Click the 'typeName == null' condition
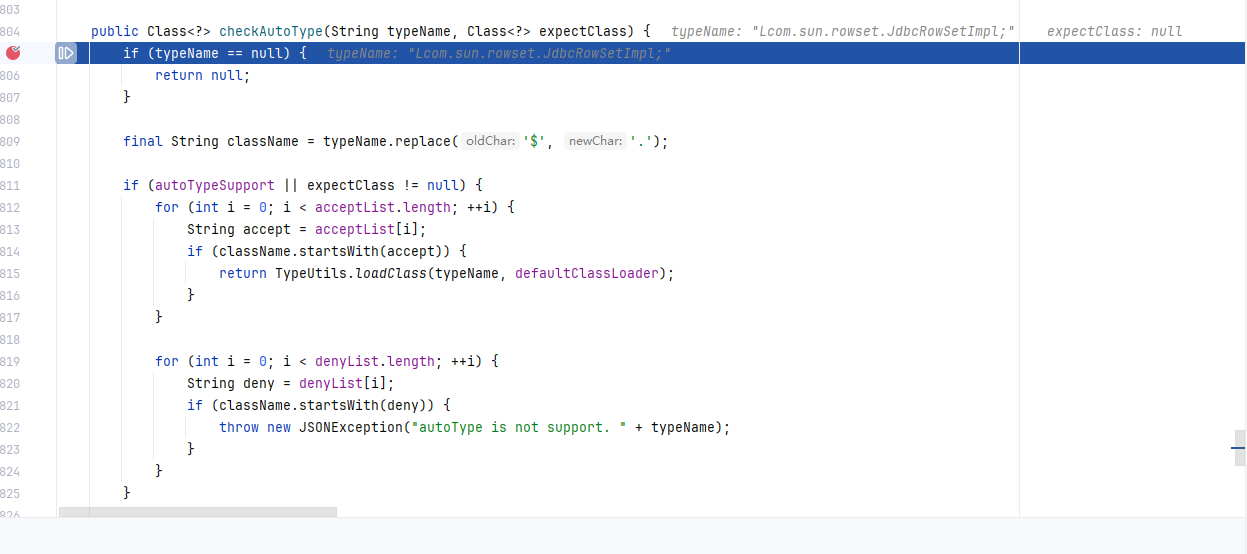Viewport: 1247px width, 554px height. pos(219,53)
